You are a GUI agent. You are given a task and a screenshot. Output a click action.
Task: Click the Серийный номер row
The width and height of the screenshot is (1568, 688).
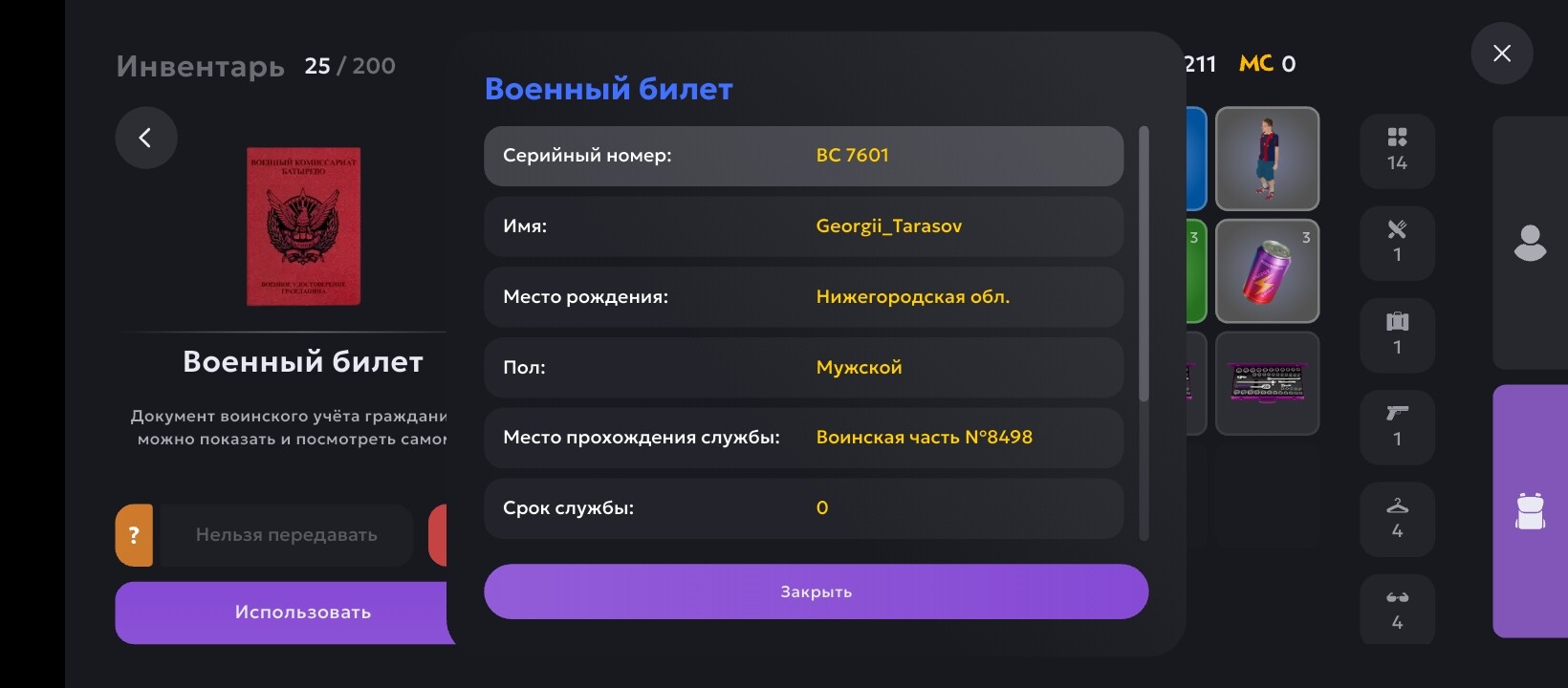pyautogui.click(x=803, y=156)
